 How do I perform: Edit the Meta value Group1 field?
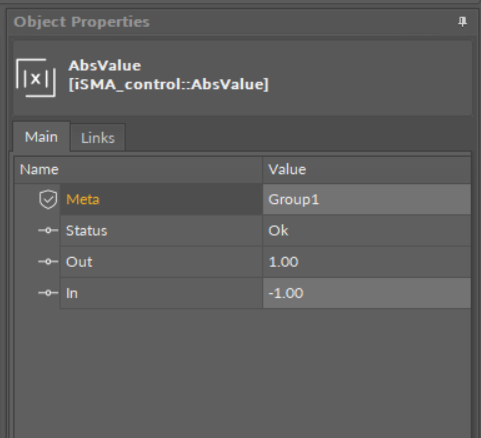(x=367, y=199)
